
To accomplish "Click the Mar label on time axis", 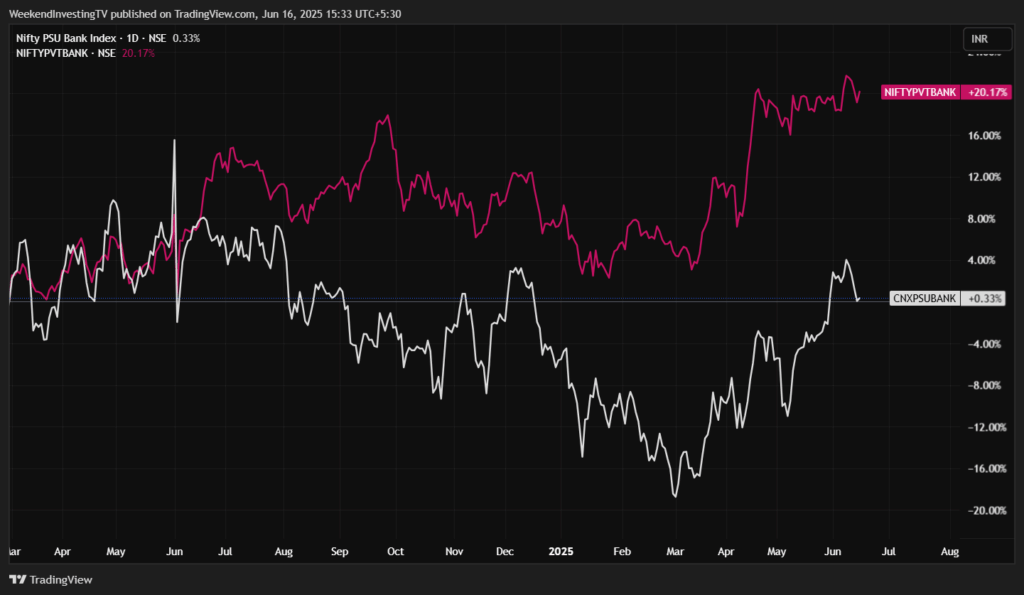I will click(x=675, y=552).
